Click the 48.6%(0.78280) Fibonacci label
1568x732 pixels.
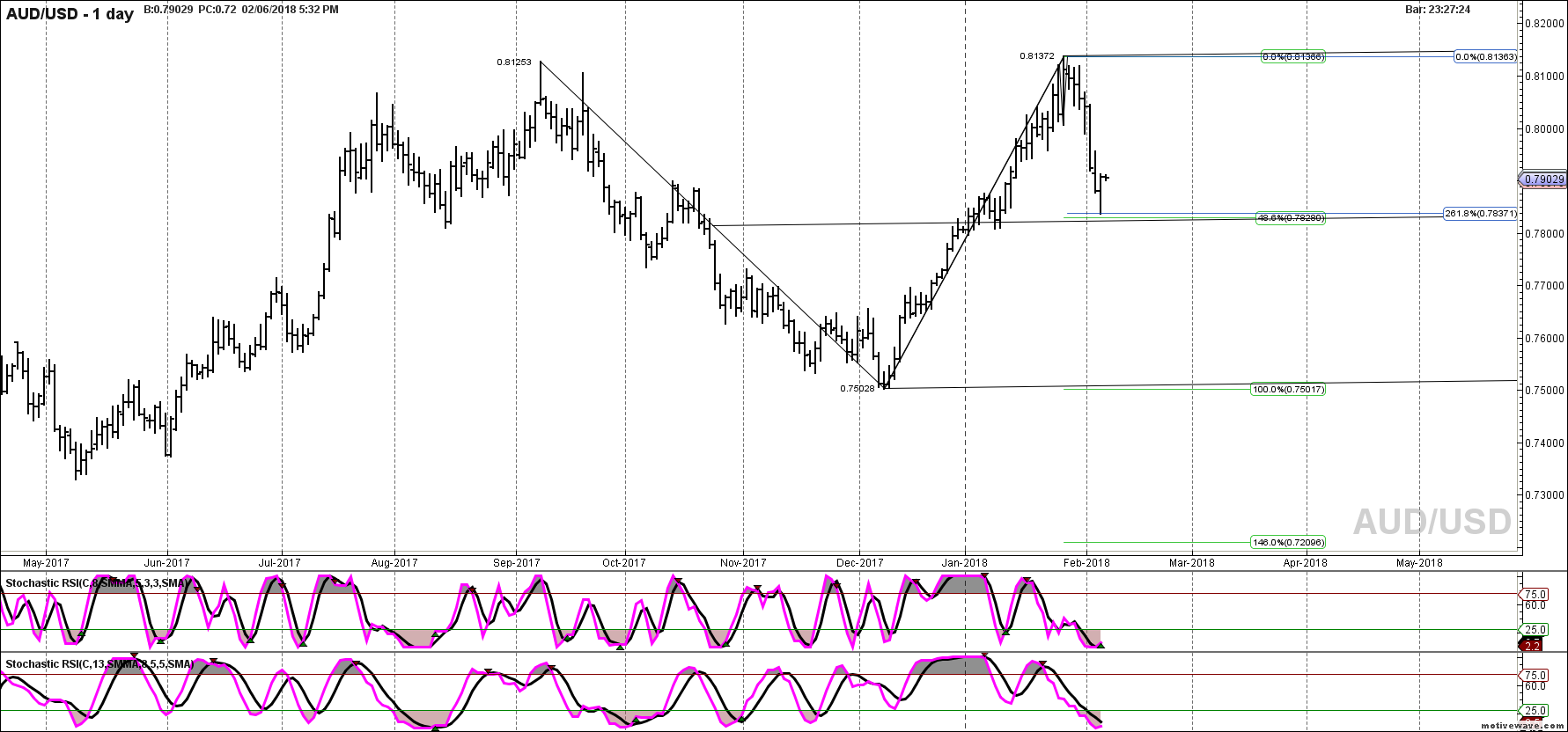click(x=1291, y=217)
